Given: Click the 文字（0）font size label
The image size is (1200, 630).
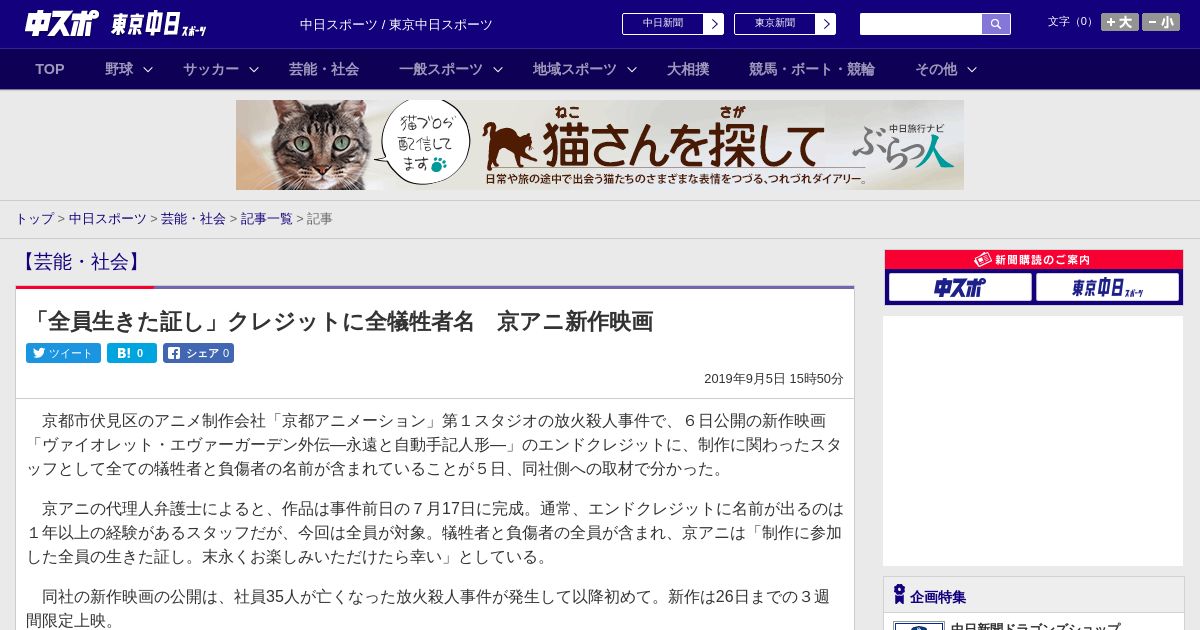Looking at the screenshot, I should (x=1071, y=22).
